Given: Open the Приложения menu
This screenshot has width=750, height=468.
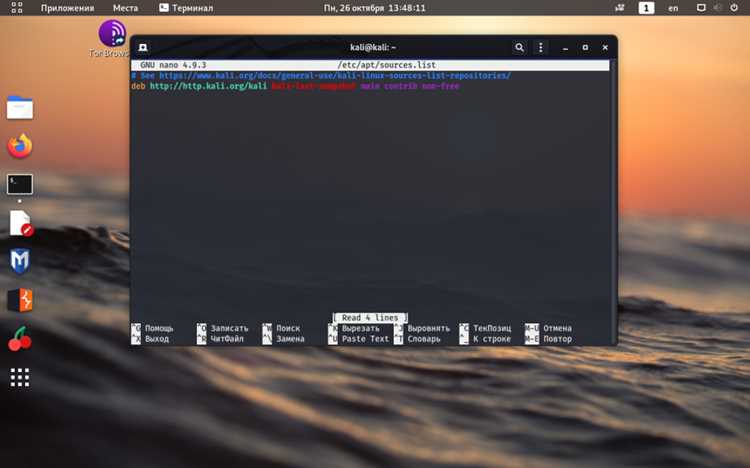Looking at the screenshot, I should [67, 8].
